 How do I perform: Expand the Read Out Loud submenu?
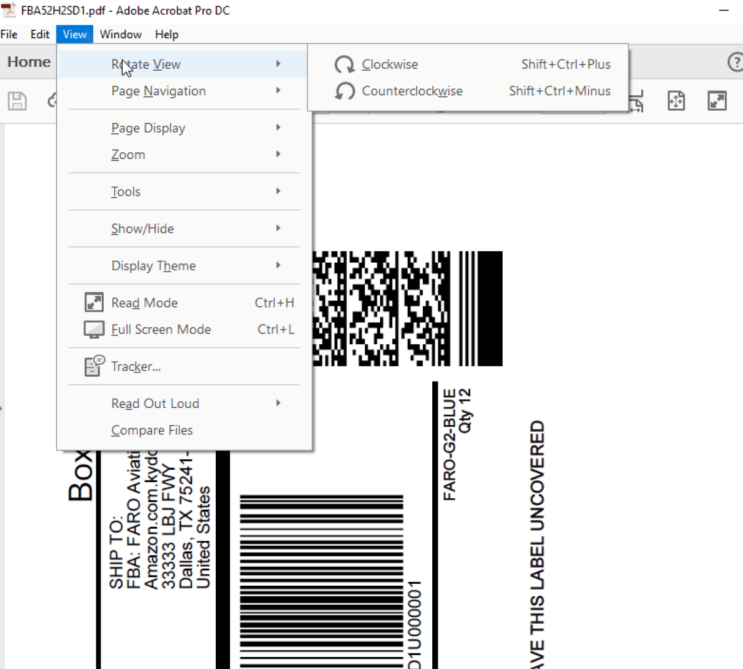[x=184, y=403]
